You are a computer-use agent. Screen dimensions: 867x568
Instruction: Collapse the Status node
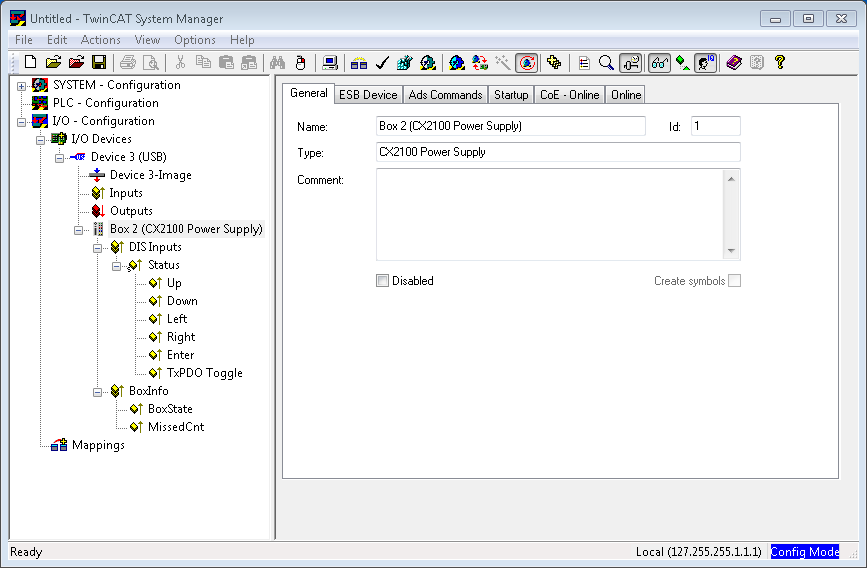click(116, 266)
